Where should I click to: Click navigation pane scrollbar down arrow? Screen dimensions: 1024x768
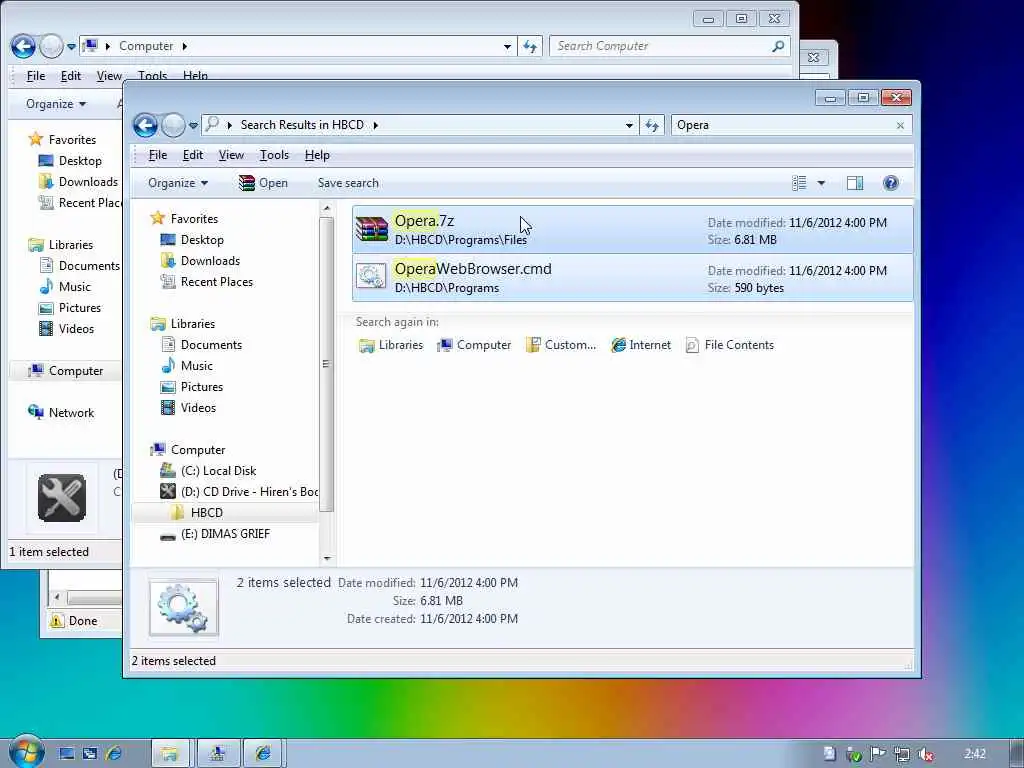tap(327, 558)
